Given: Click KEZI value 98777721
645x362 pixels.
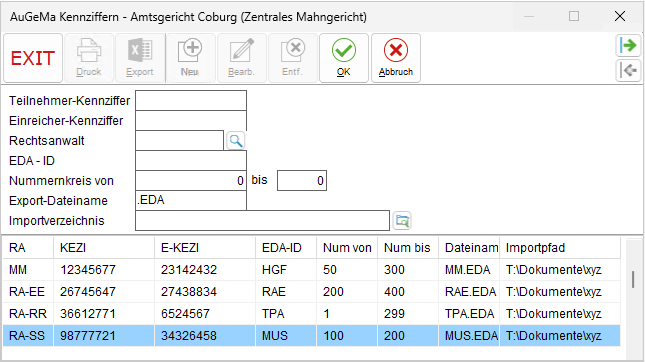Looking at the screenshot, I should click(x=88, y=336).
